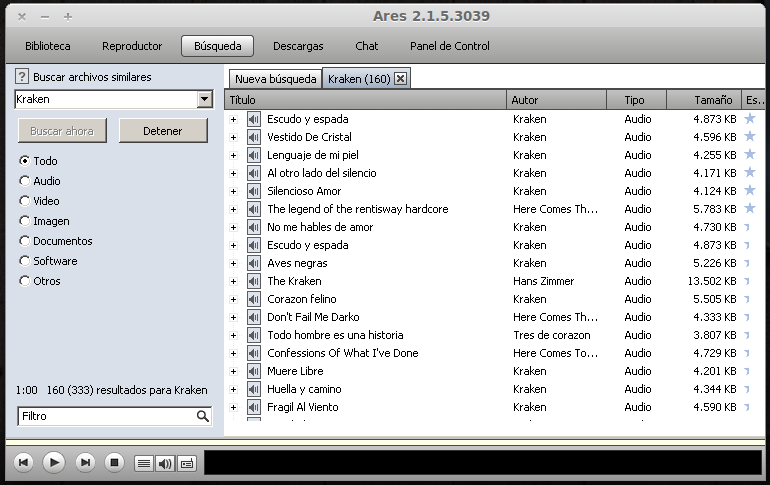Screen dimensions: 770x485
Task: Select the Hans Zimmer author cell
Action: 544,281
